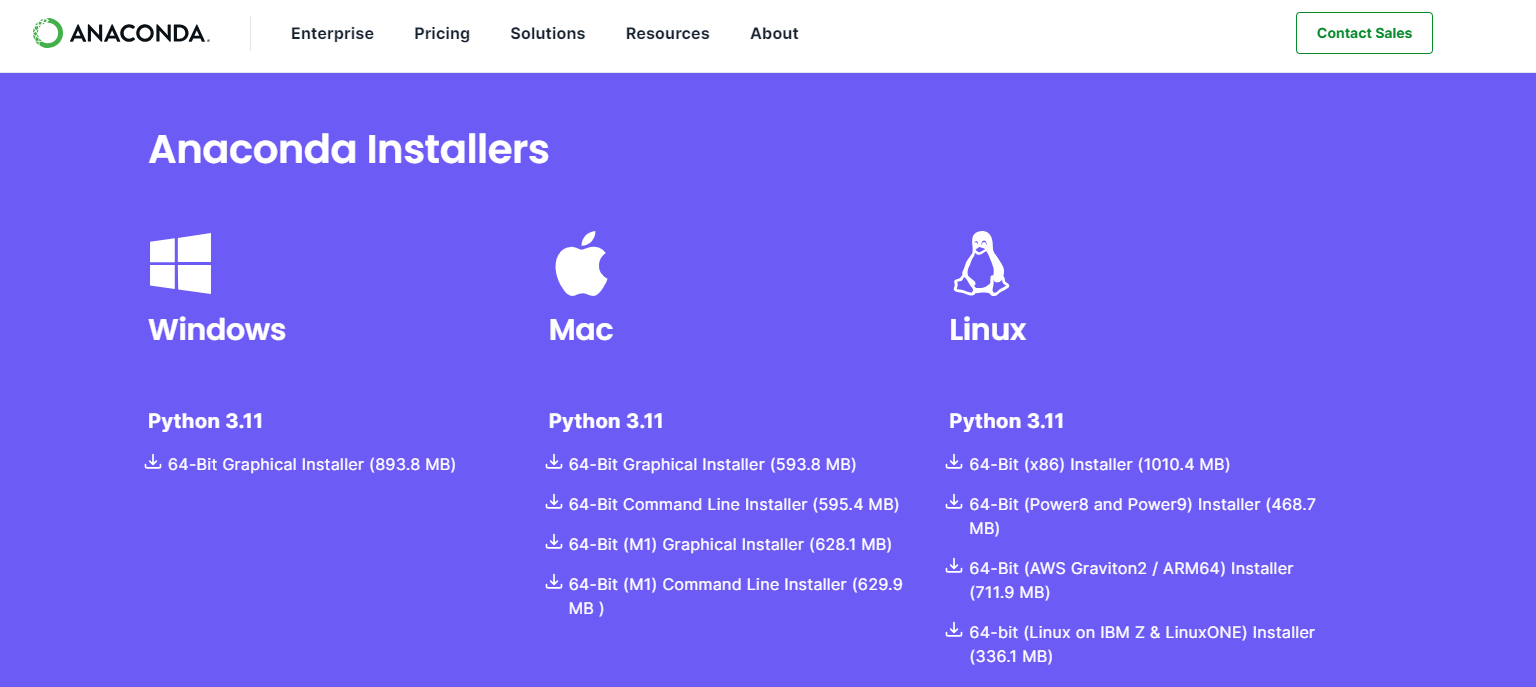Click the Windows heading text
Screen dimensions: 1536x687
[217, 329]
